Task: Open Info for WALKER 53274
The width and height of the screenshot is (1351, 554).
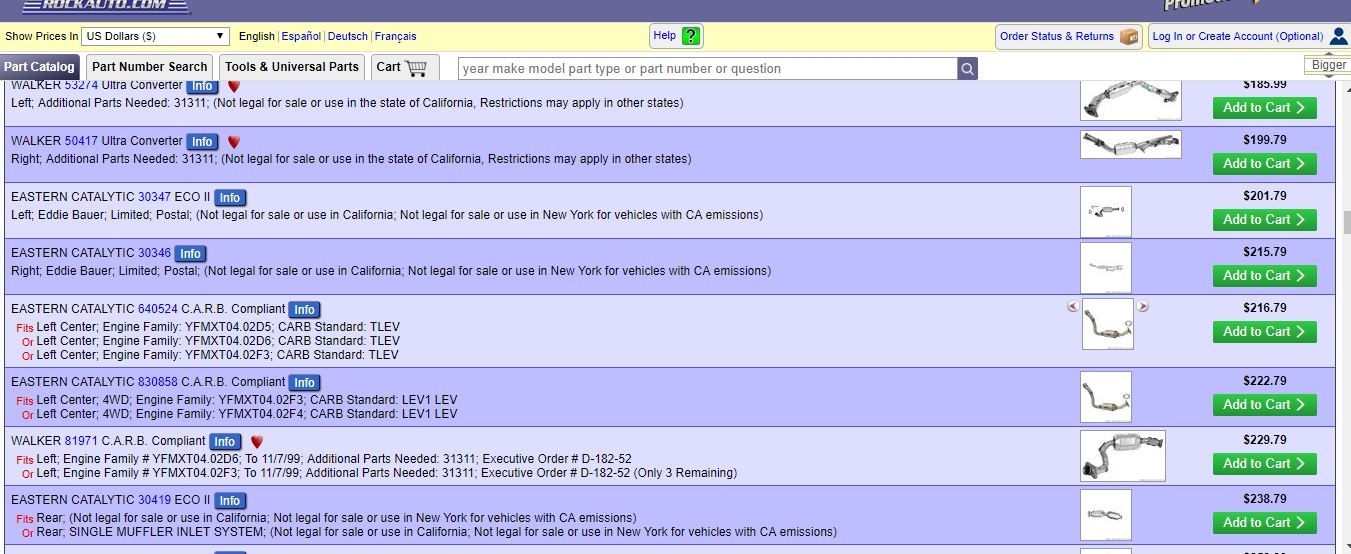Action: coord(202,86)
